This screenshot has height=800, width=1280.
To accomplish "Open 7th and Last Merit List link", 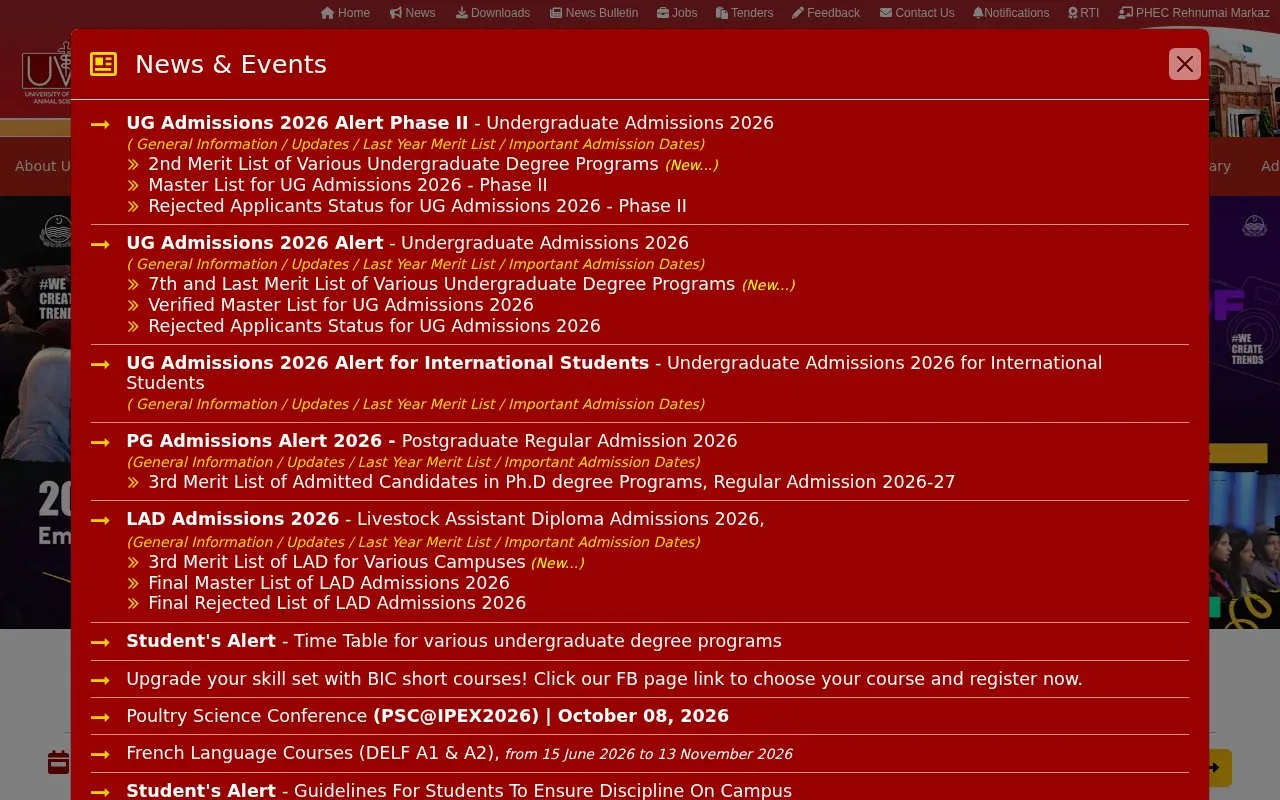I will tap(441, 284).
